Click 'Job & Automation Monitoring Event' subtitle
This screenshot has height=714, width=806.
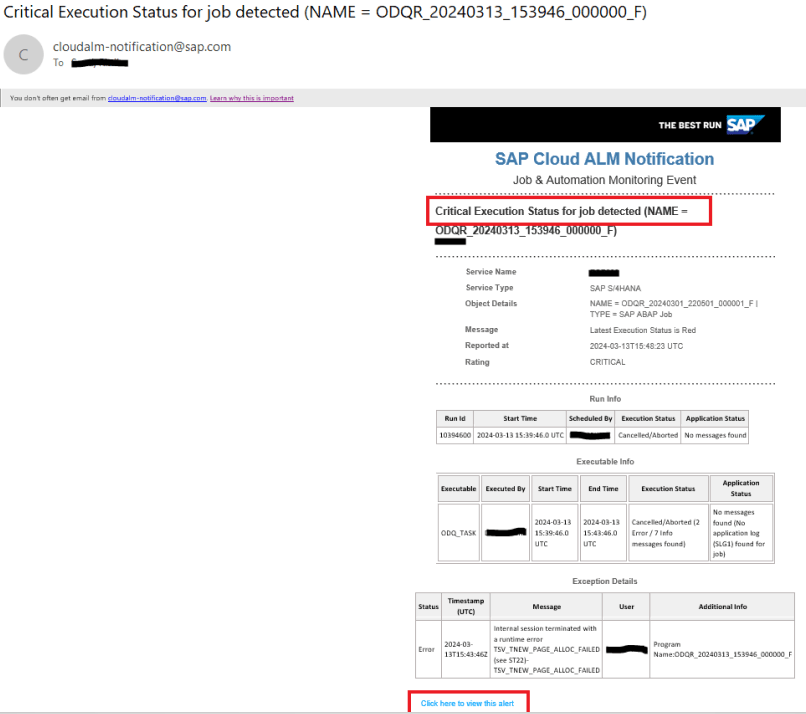coord(604,180)
